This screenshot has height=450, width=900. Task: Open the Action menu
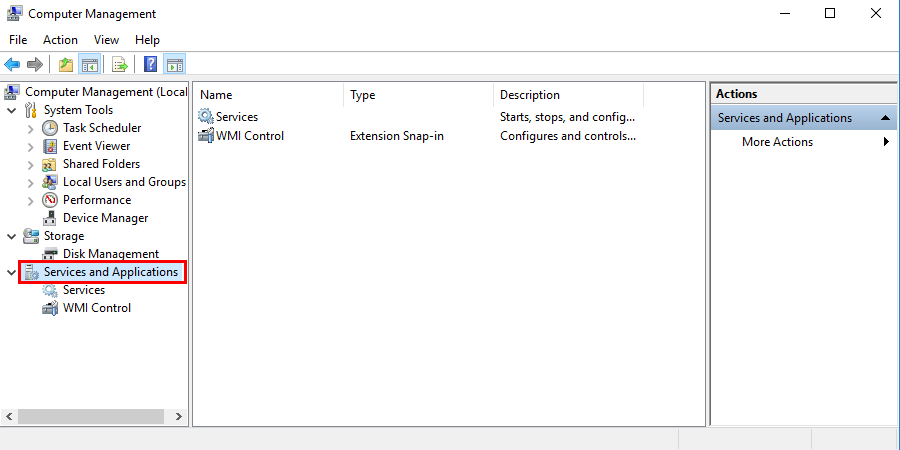(60, 40)
